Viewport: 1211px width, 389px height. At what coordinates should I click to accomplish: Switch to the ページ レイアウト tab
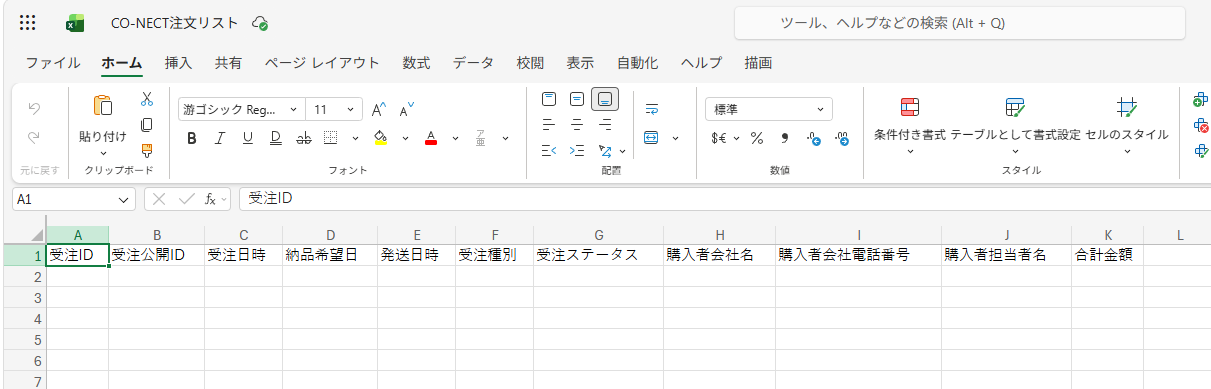point(322,62)
